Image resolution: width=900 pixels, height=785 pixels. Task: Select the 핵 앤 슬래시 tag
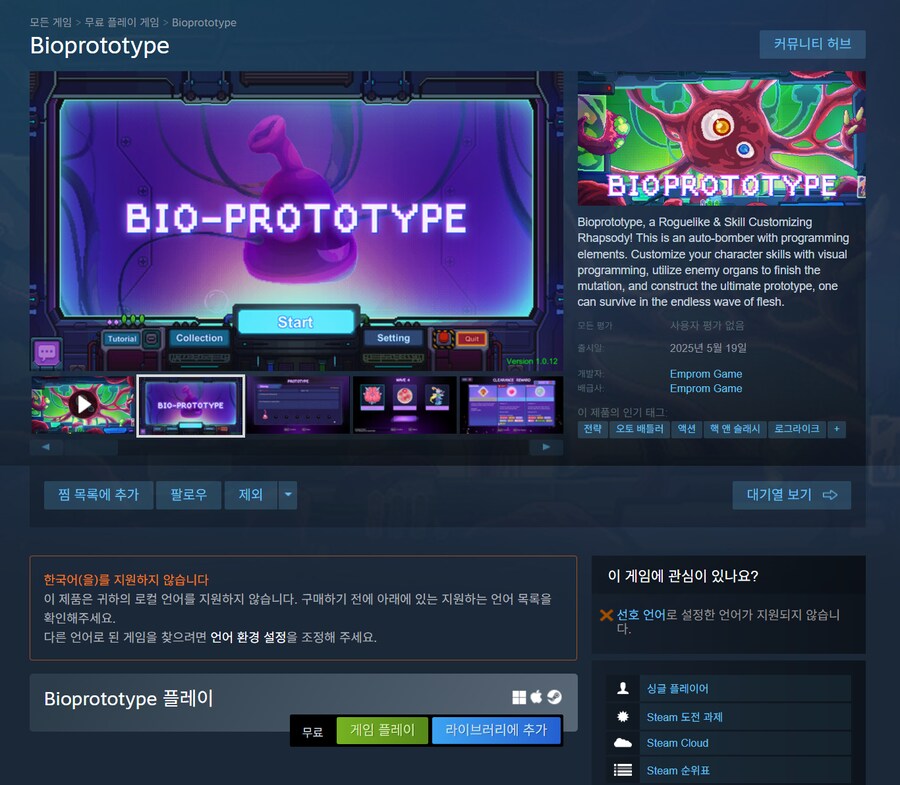pos(735,429)
